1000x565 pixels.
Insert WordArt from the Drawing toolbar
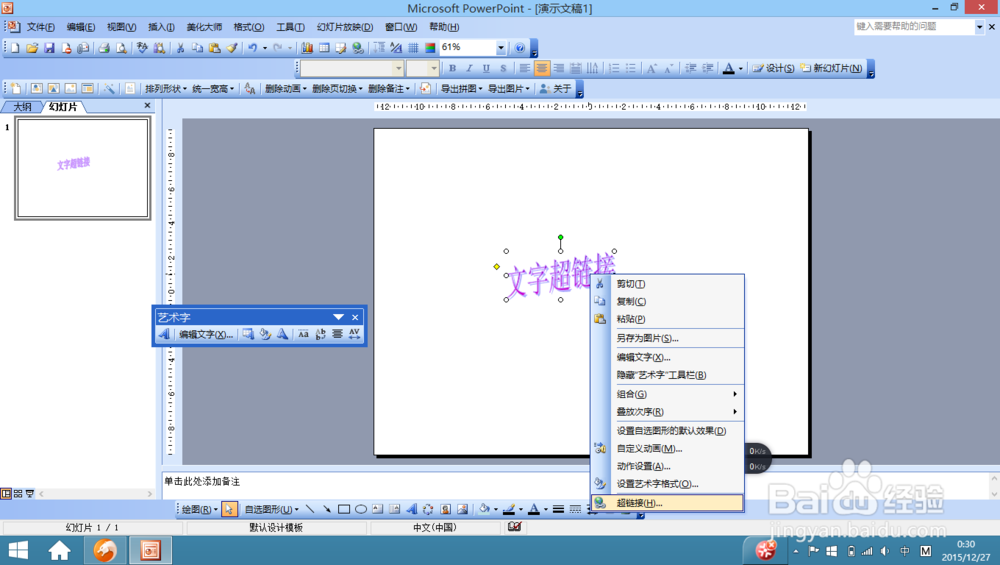click(x=411, y=509)
